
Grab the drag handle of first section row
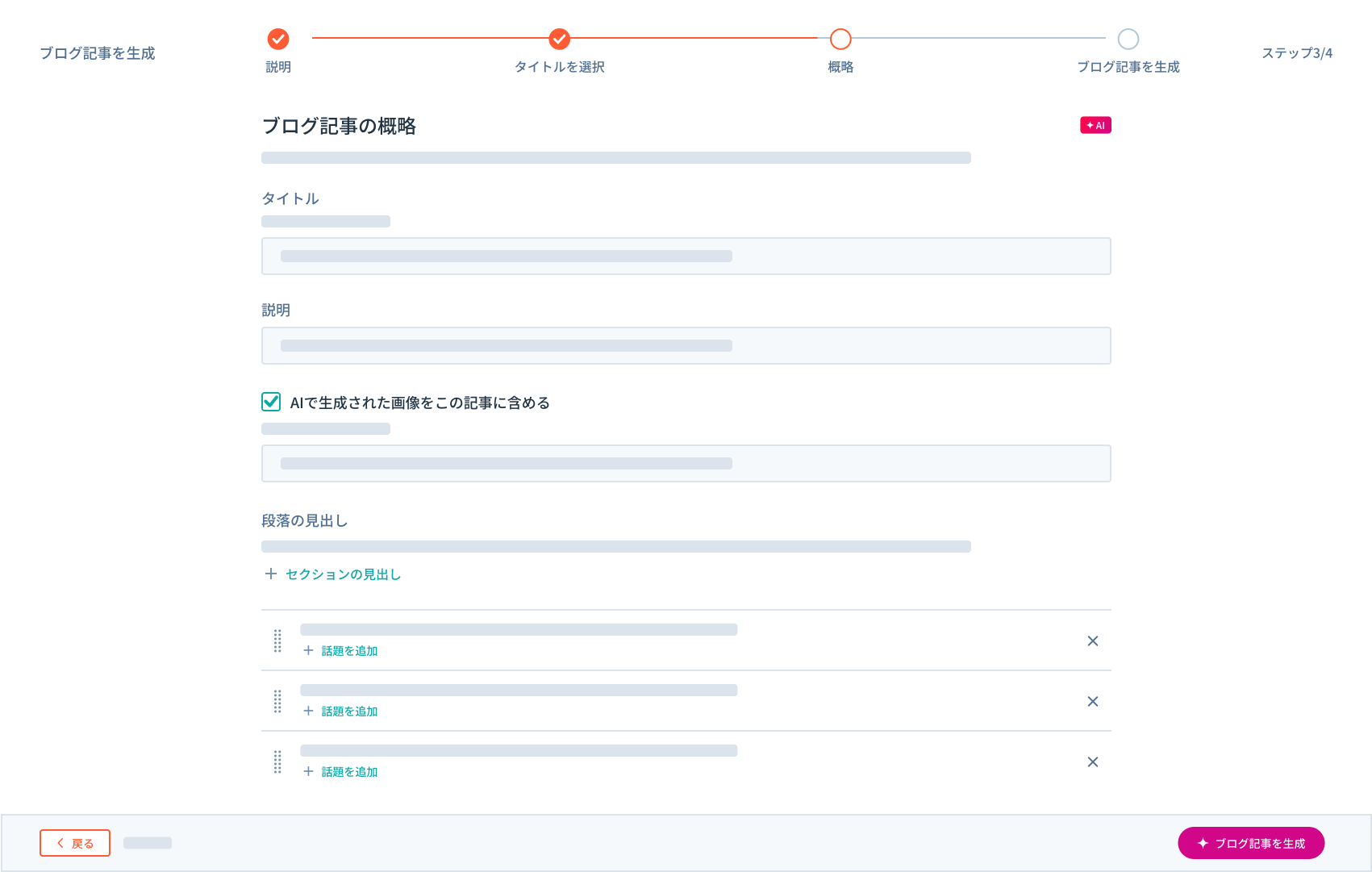pos(277,640)
